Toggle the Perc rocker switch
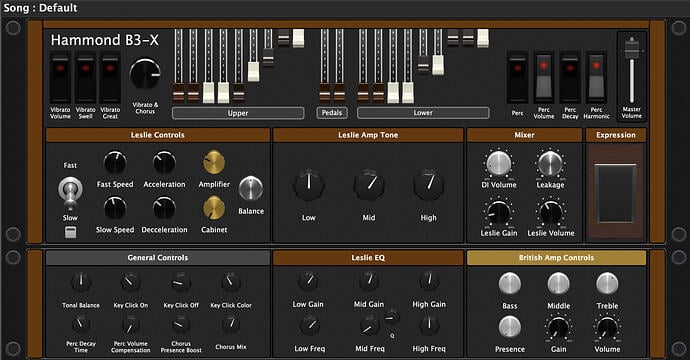The image size is (690, 360). 518,78
